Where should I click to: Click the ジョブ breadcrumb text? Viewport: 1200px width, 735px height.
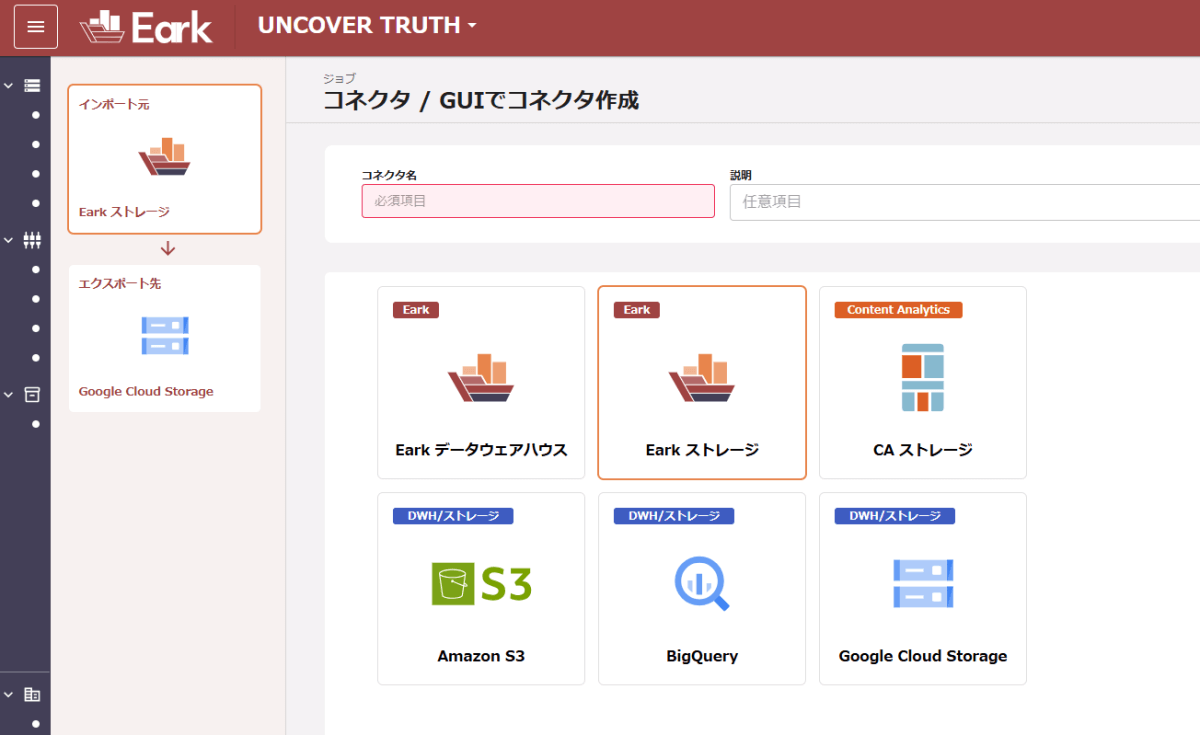pos(339,78)
